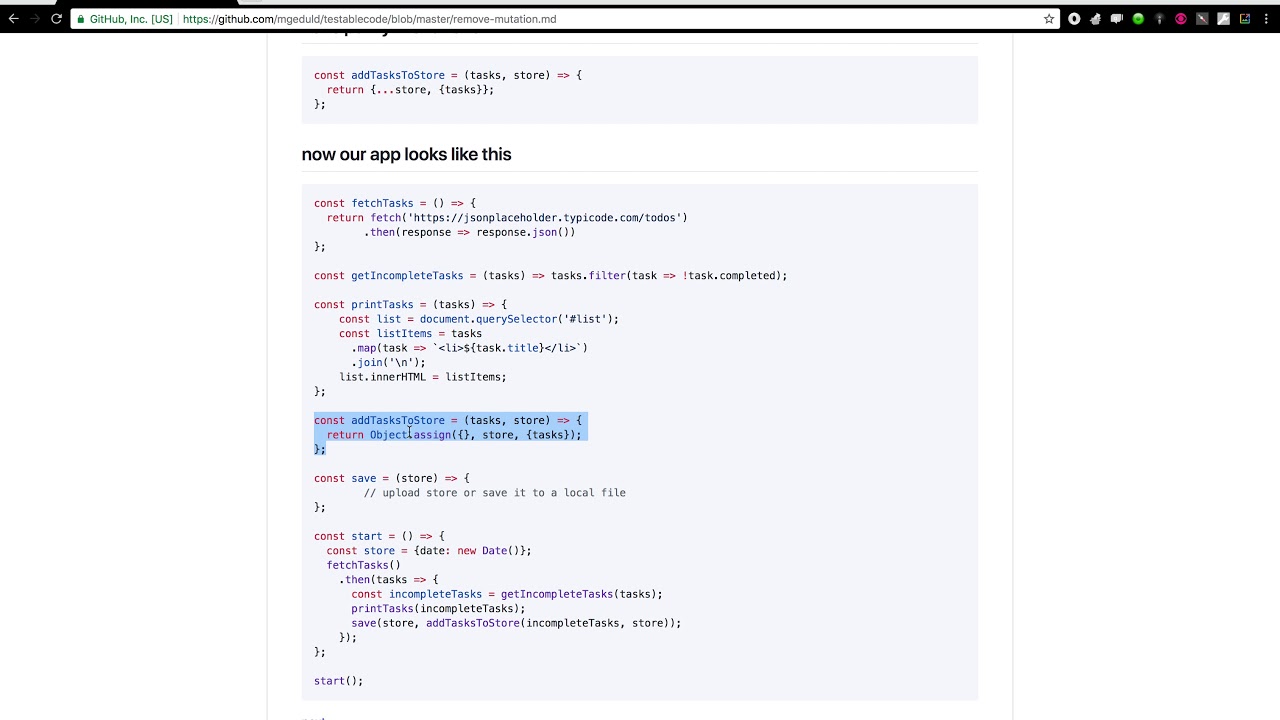This screenshot has width=1280, height=720.
Task: Click the 'save(store, addTasksToStore(...))' line
Action: coord(516,623)
